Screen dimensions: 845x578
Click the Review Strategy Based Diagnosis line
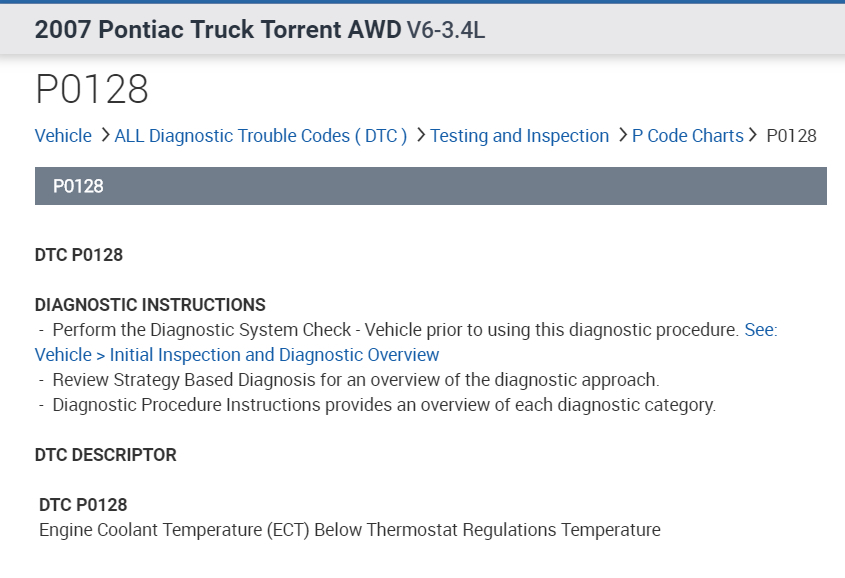[355, 380]
